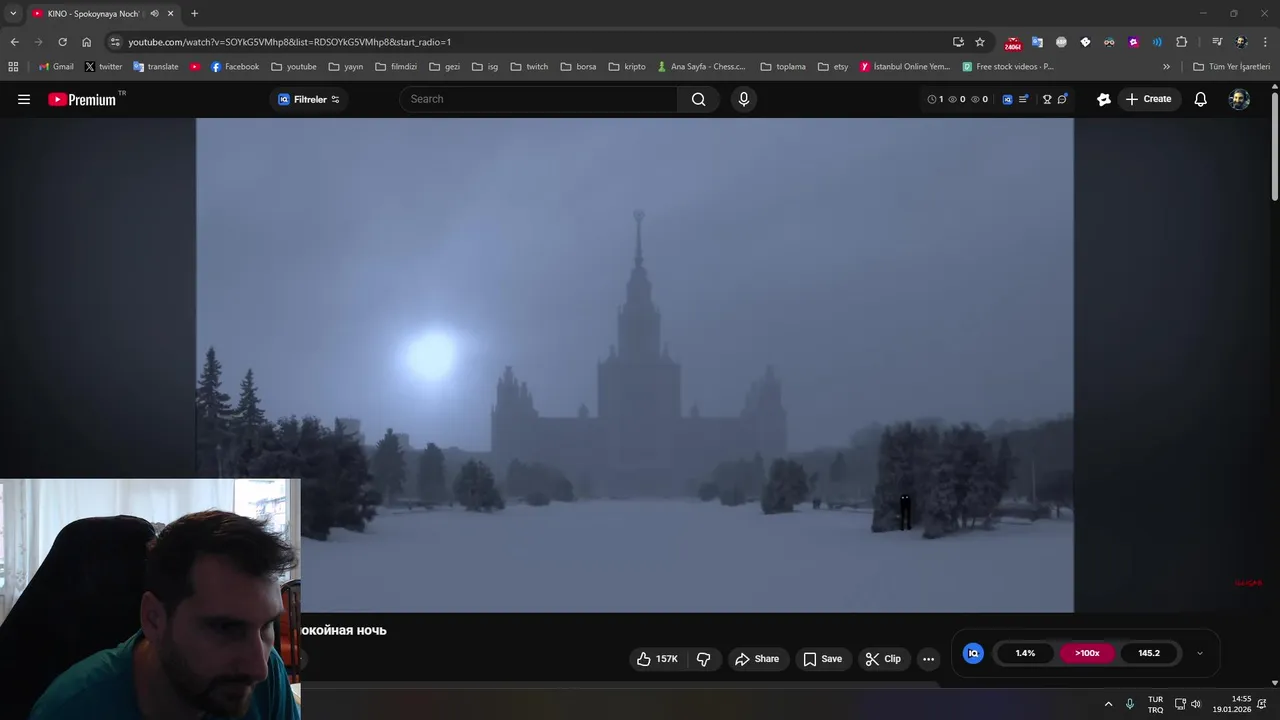Viewport: 1280px width, 720px height.
Task: Open the clock counter in extension bar
Action: pyautogui.click(x=935, y=99)
